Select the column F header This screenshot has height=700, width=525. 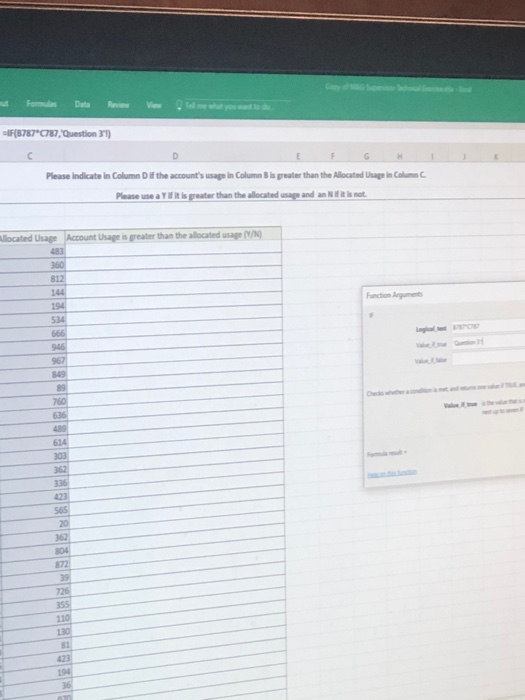[x=332, y=156]
